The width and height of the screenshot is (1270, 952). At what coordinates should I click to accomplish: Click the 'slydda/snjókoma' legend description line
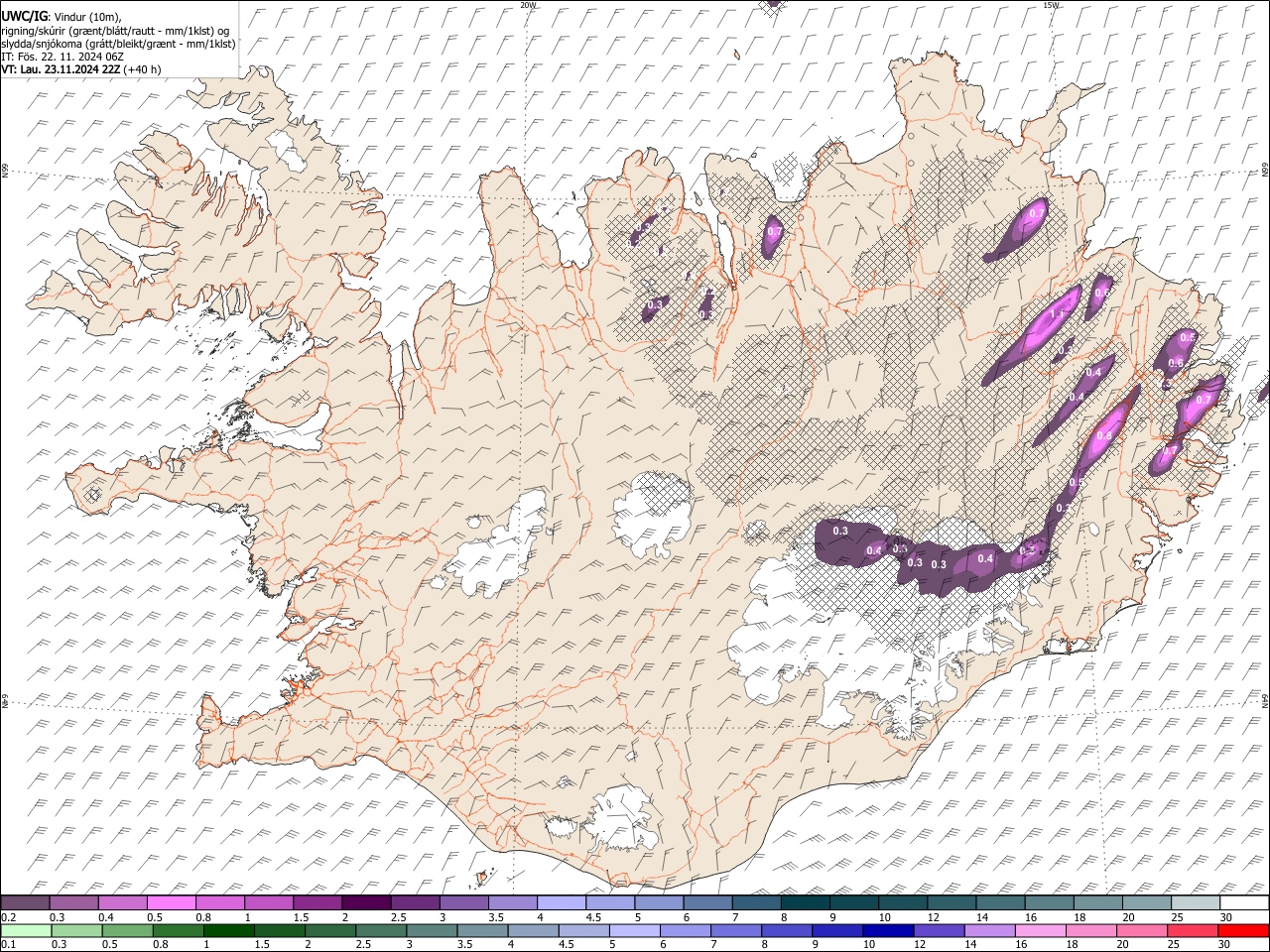(118, 44)
